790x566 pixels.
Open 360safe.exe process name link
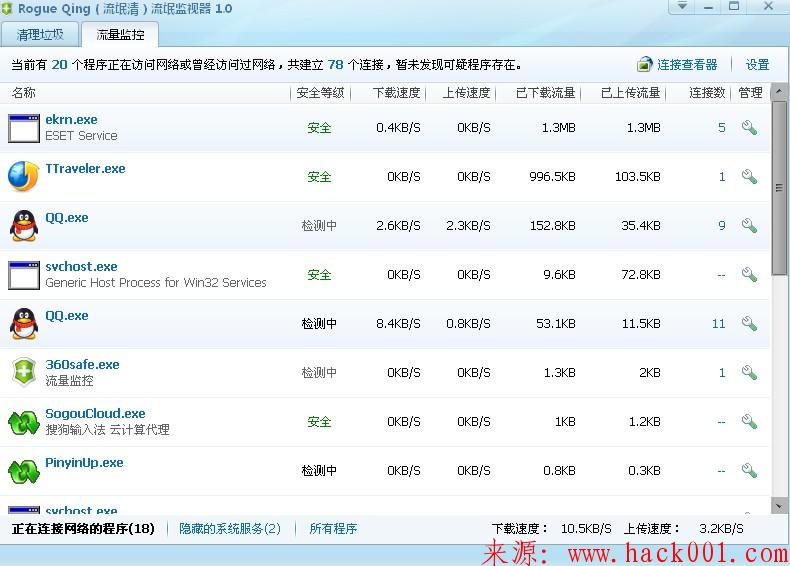click(x=82, y=364)
